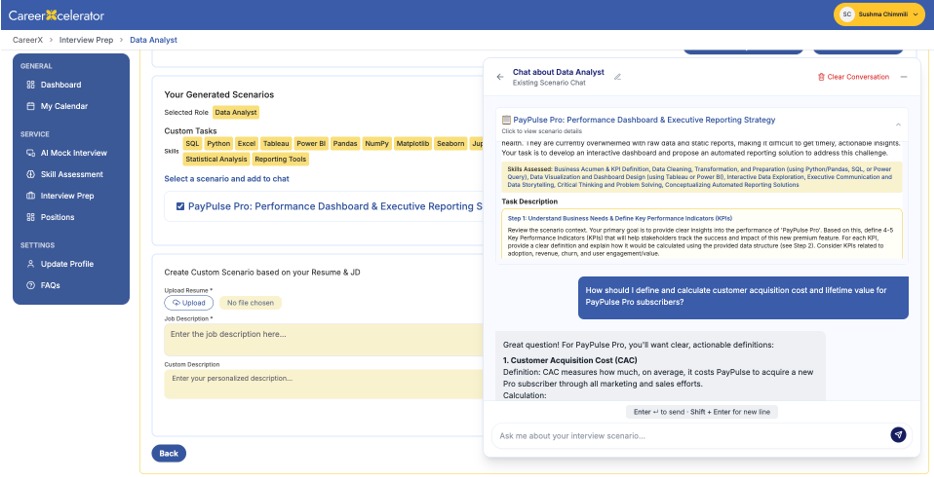The width and height of the screenshot is (934, 477).
Task: Click the Your Generated Scenarios heading
Action: point(219,95)
